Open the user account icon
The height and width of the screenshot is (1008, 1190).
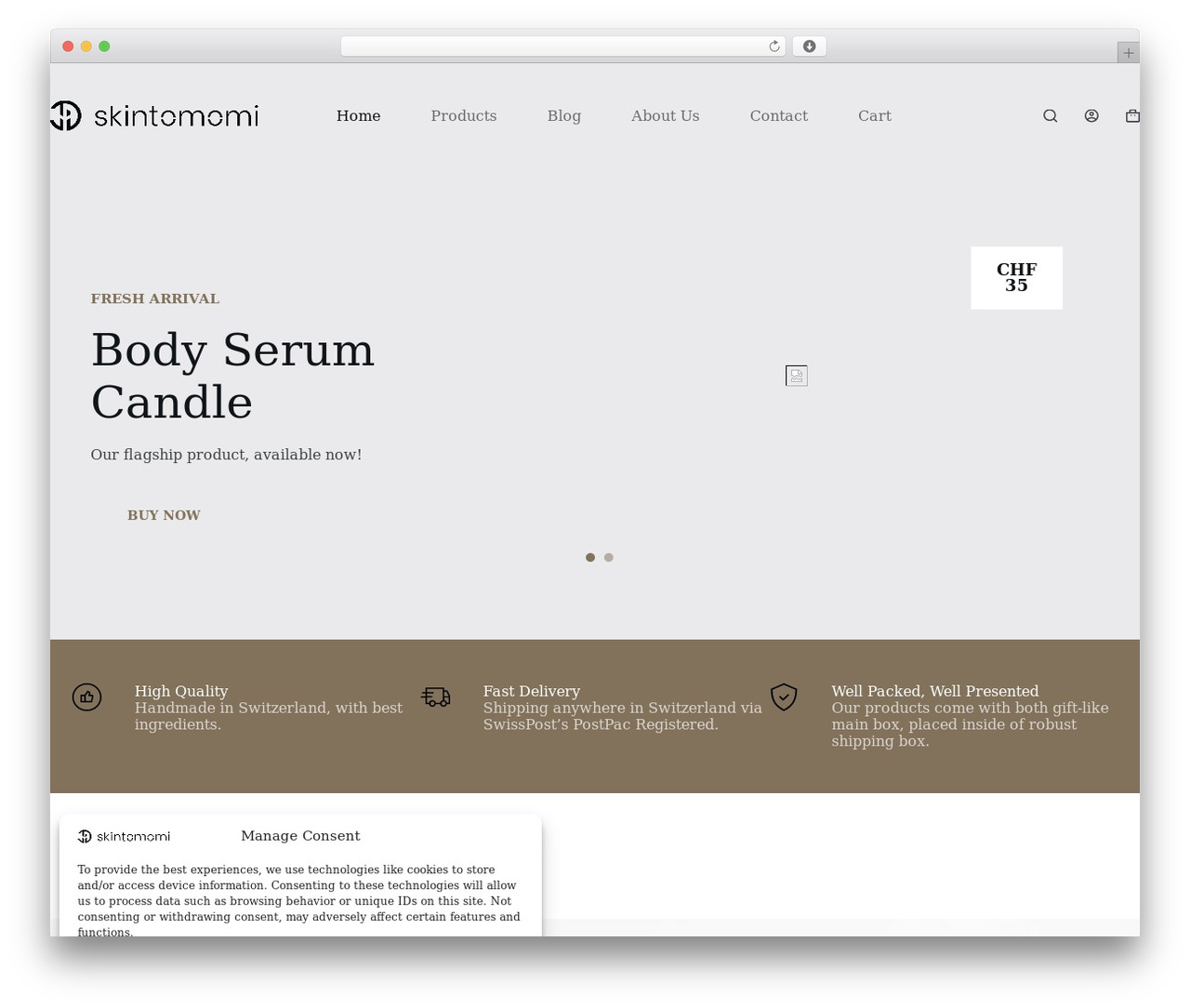(1091, 116)
